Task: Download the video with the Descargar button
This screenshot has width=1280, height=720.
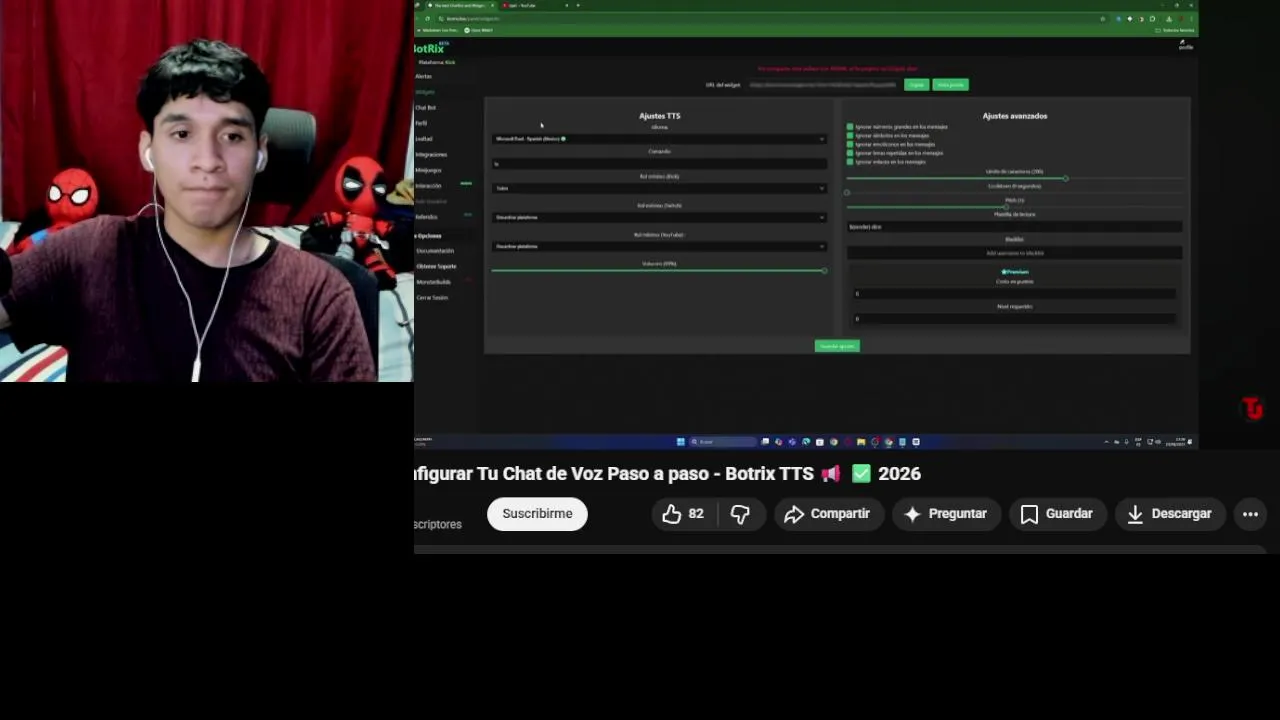Action: 1169,514
